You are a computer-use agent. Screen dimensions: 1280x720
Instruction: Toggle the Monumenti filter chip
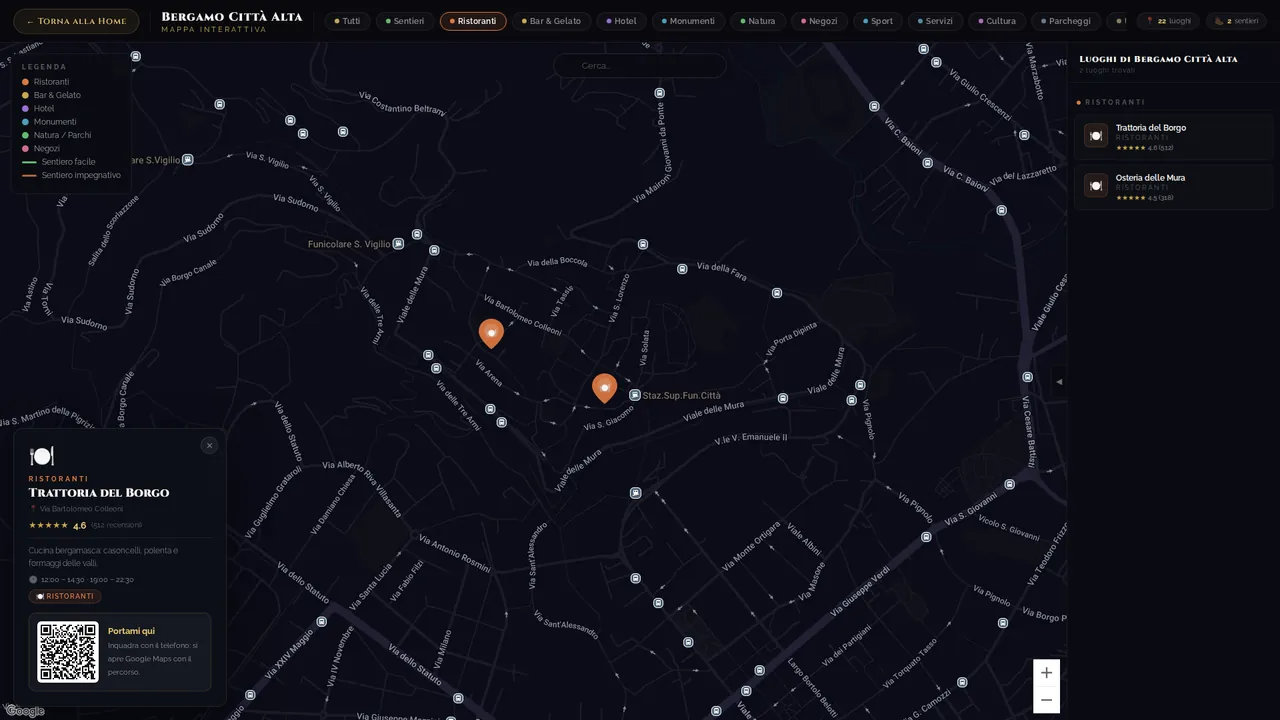point(688,21)
